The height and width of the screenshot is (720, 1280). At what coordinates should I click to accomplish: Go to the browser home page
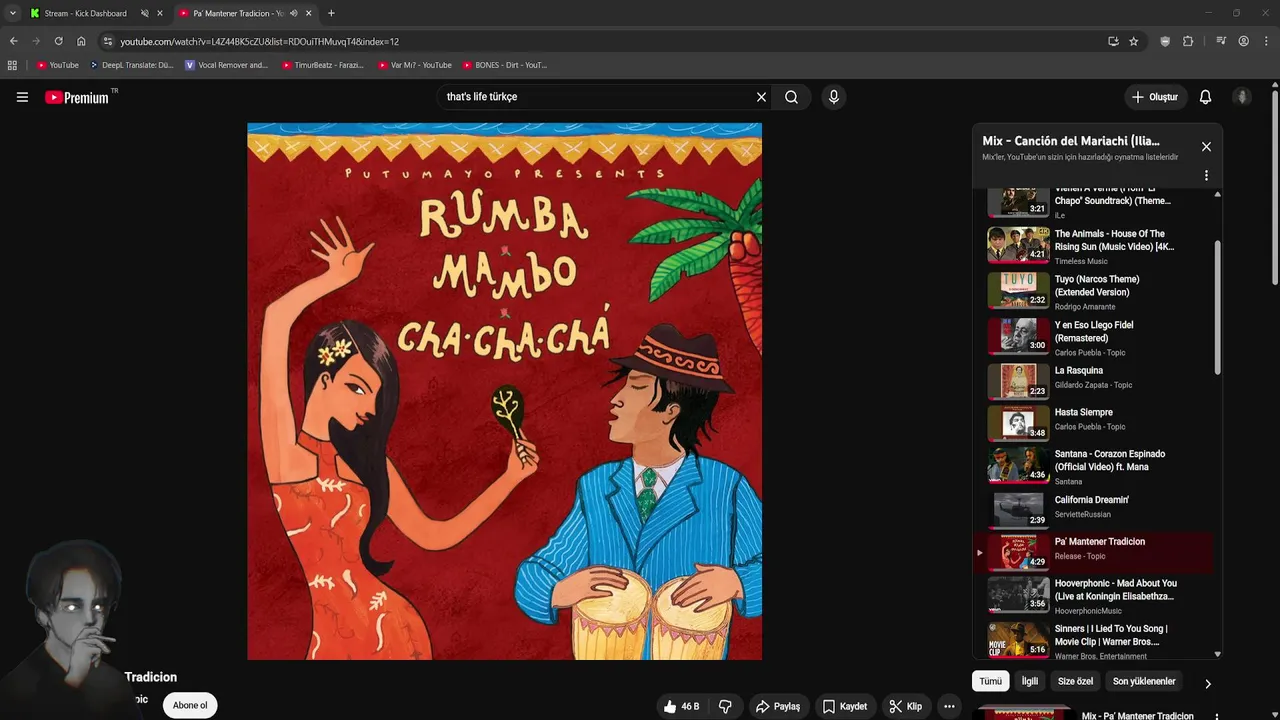click(x=81, y=41)
